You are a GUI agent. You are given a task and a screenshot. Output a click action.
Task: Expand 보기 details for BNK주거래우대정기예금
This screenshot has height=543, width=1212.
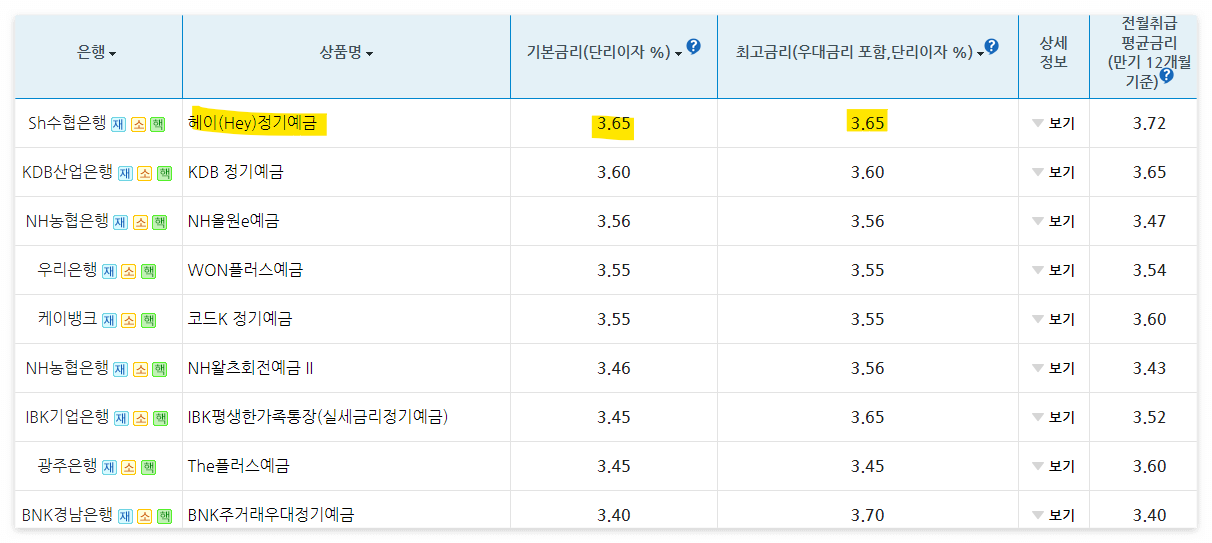pos(1053,516)
